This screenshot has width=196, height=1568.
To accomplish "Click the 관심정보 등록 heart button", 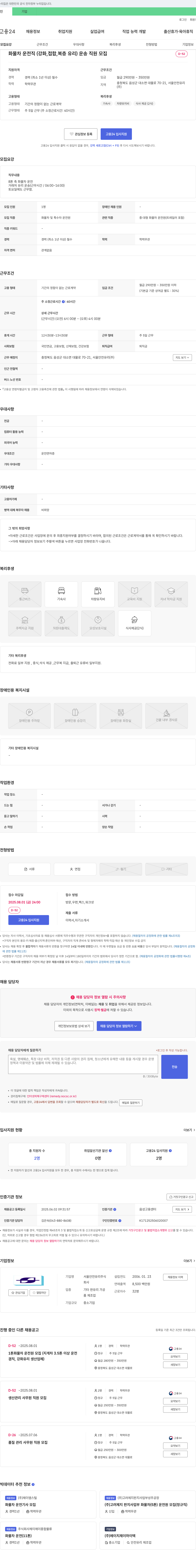I will [81, 134].
